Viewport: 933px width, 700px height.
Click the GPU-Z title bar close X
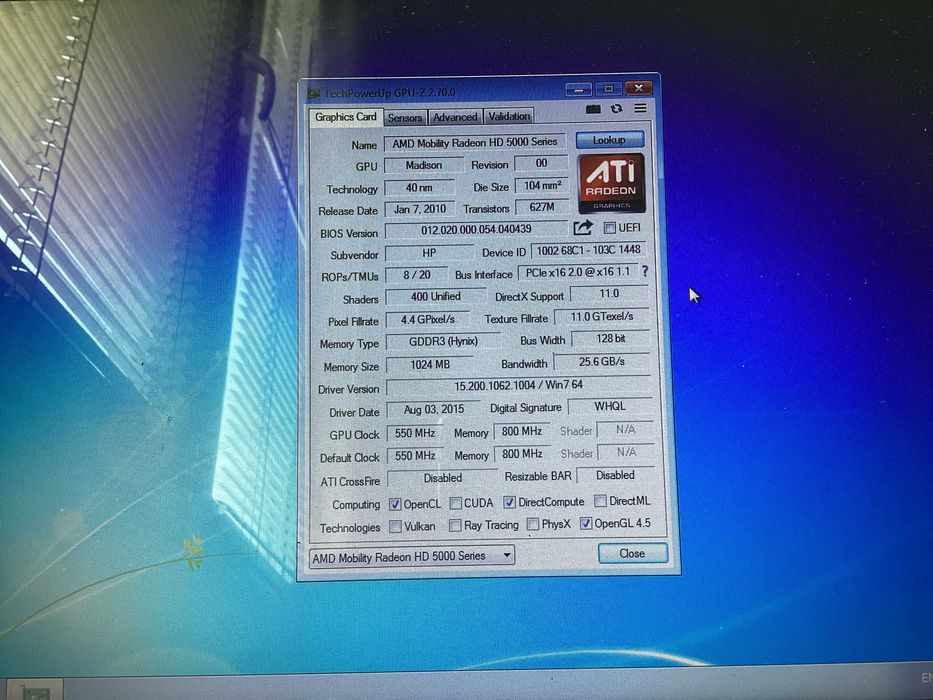pos(638,88)
